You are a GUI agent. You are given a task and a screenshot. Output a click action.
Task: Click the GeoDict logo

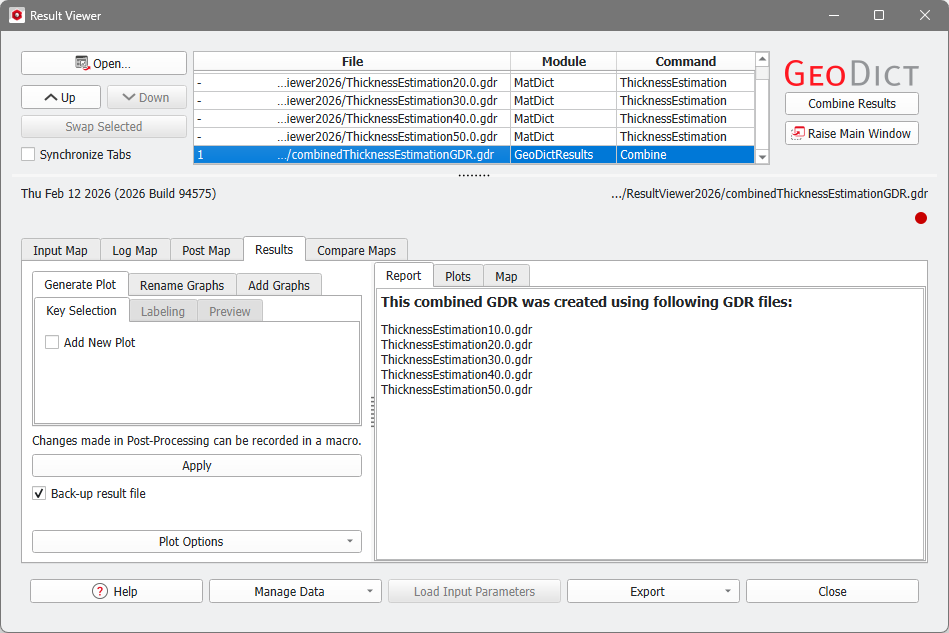click(851, 72)
